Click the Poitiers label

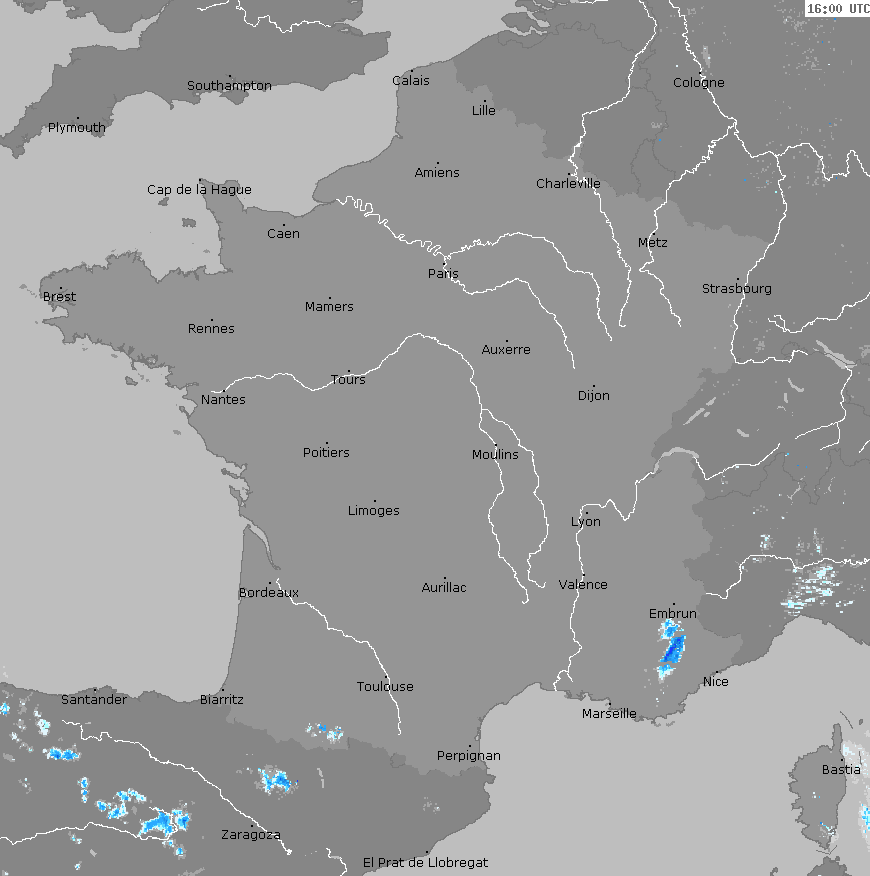(326, 452)
